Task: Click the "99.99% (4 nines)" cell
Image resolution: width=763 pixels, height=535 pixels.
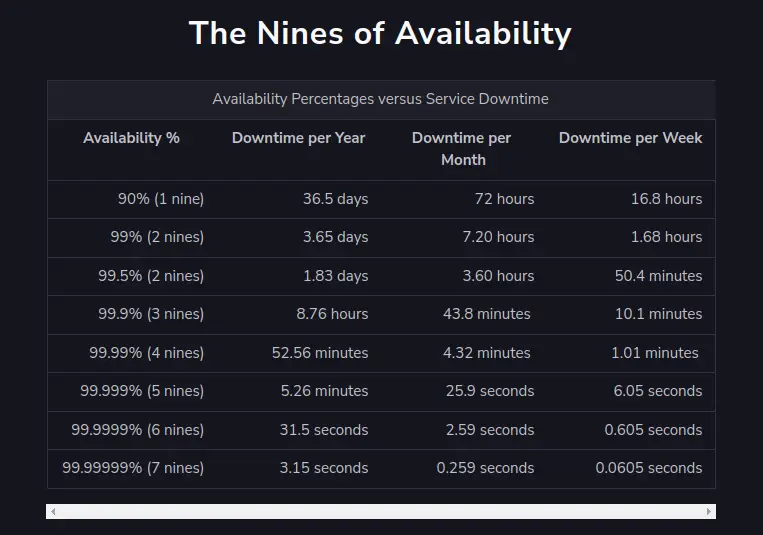Action: (146, 353)
